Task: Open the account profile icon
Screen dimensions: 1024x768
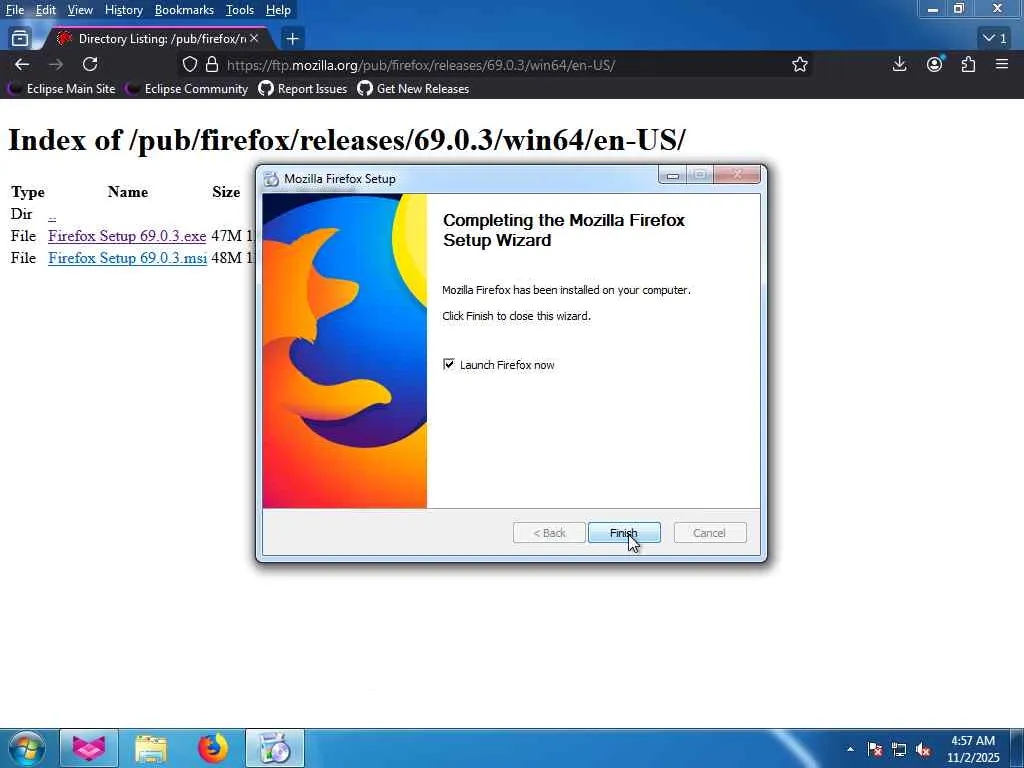Action: pos(935,64)
